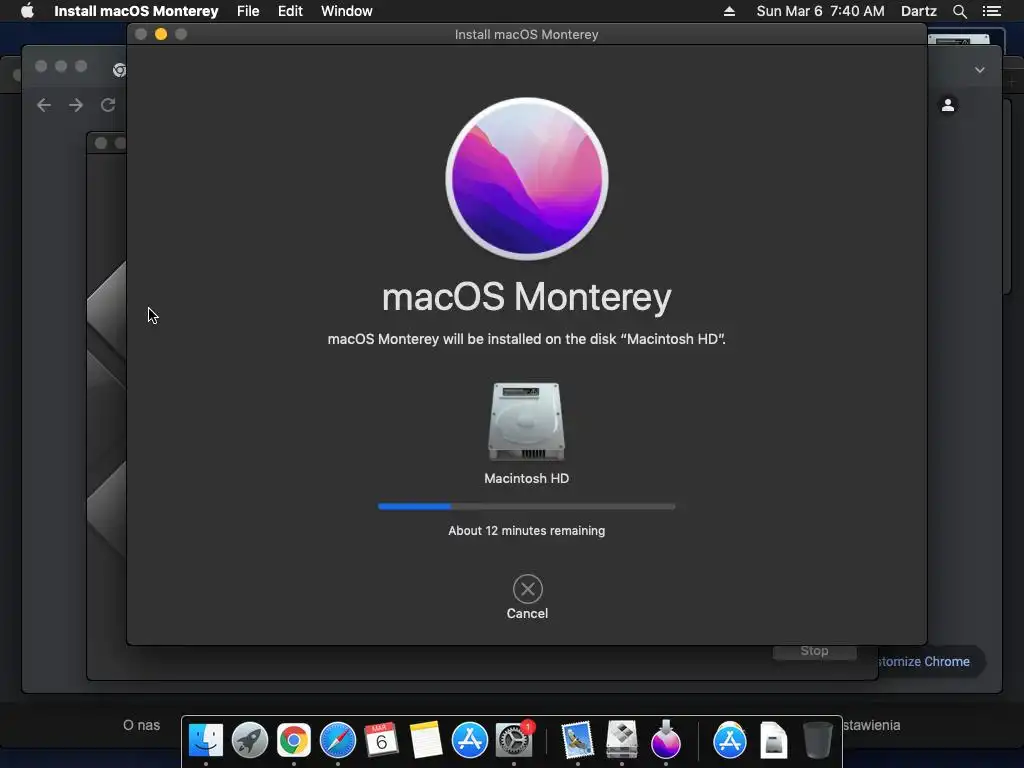This screenshot has width=1024, height=768.
Task: Open Notes from the Dock
Action: [426, 740]
